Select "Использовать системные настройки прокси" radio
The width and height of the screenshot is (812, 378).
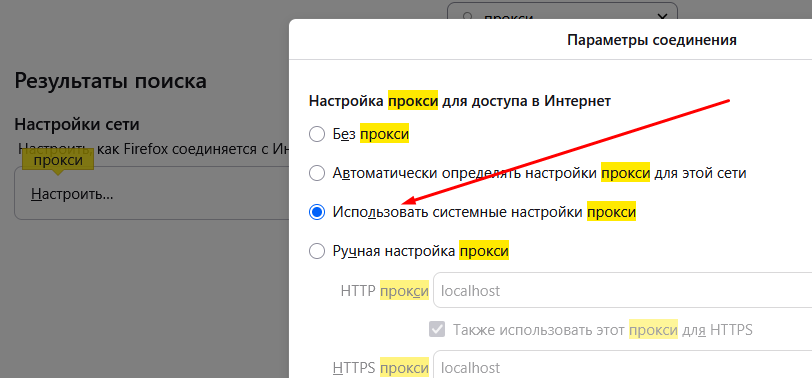tap(316, 212)
